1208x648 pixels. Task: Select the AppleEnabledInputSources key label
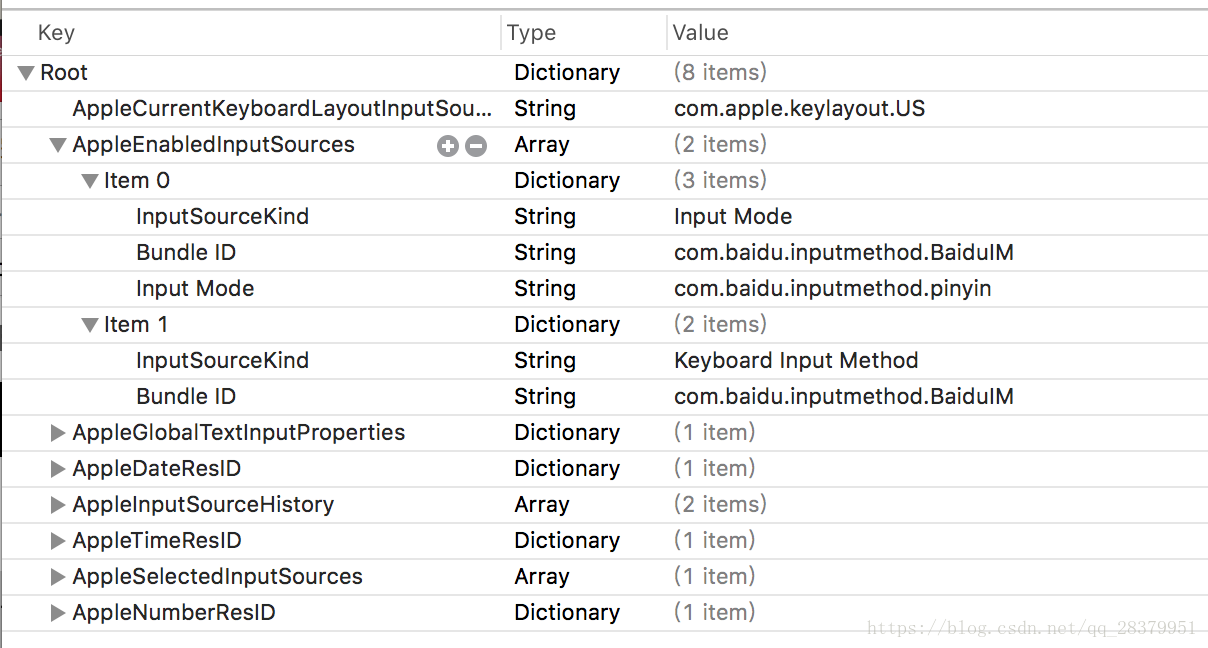click(213, 144)
